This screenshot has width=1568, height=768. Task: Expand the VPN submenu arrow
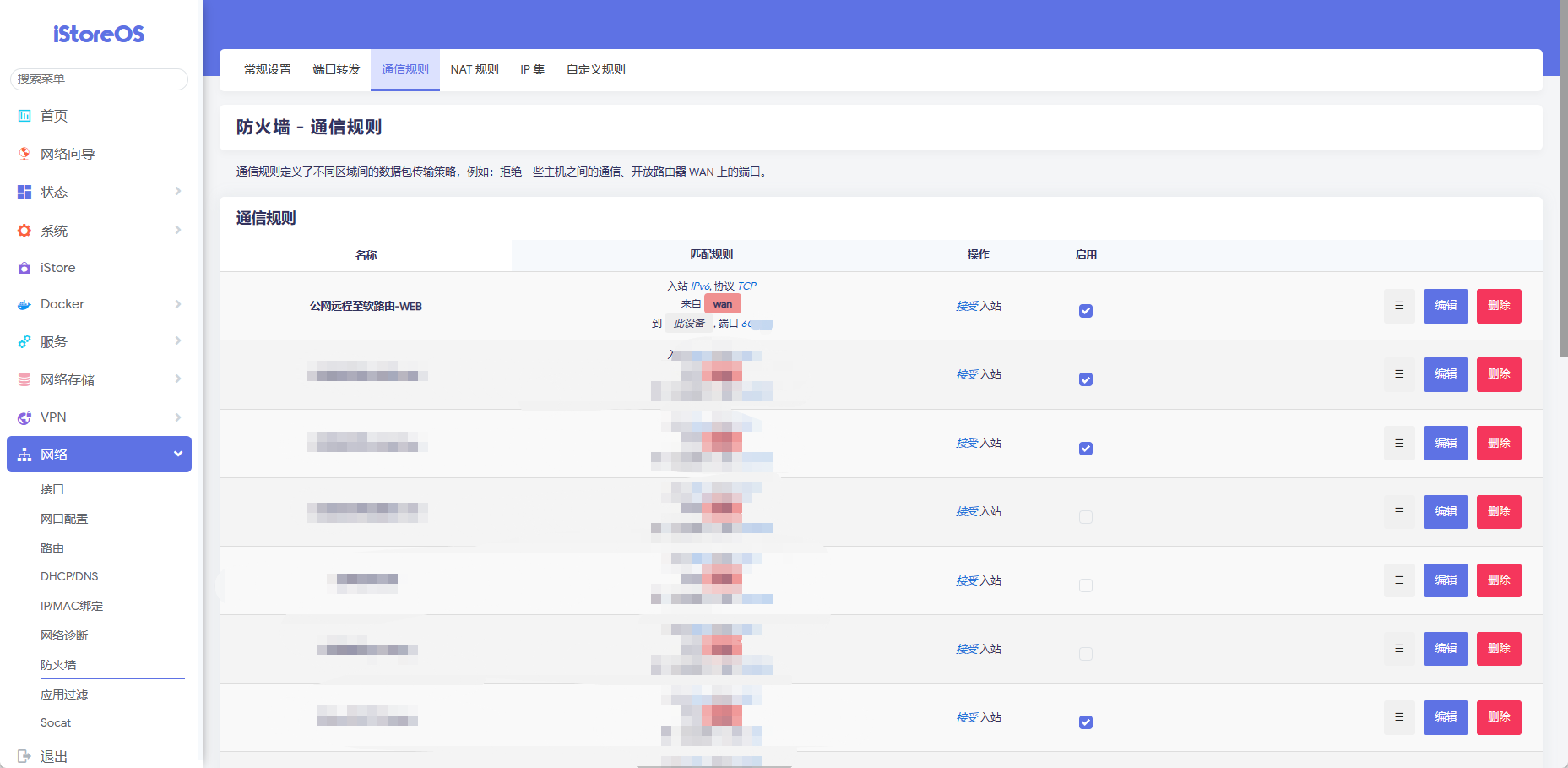178,417
